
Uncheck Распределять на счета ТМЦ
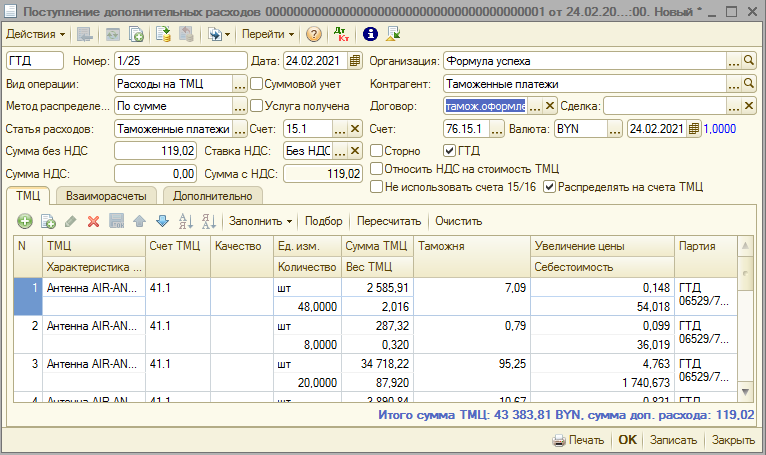[x=550, y=186]
